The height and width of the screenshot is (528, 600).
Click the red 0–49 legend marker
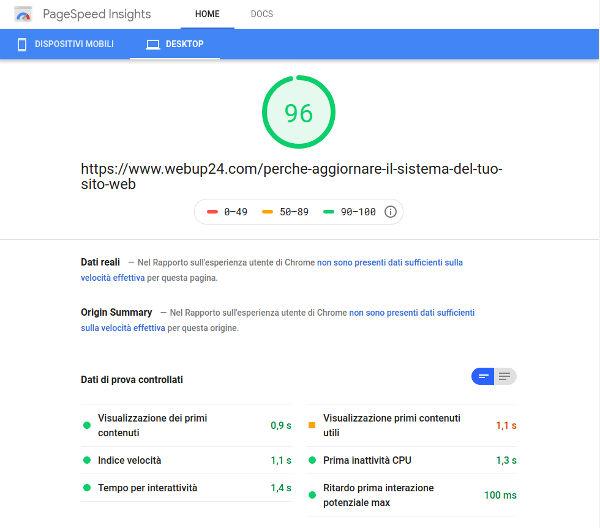pyautogui.click(x=212, y=212)
